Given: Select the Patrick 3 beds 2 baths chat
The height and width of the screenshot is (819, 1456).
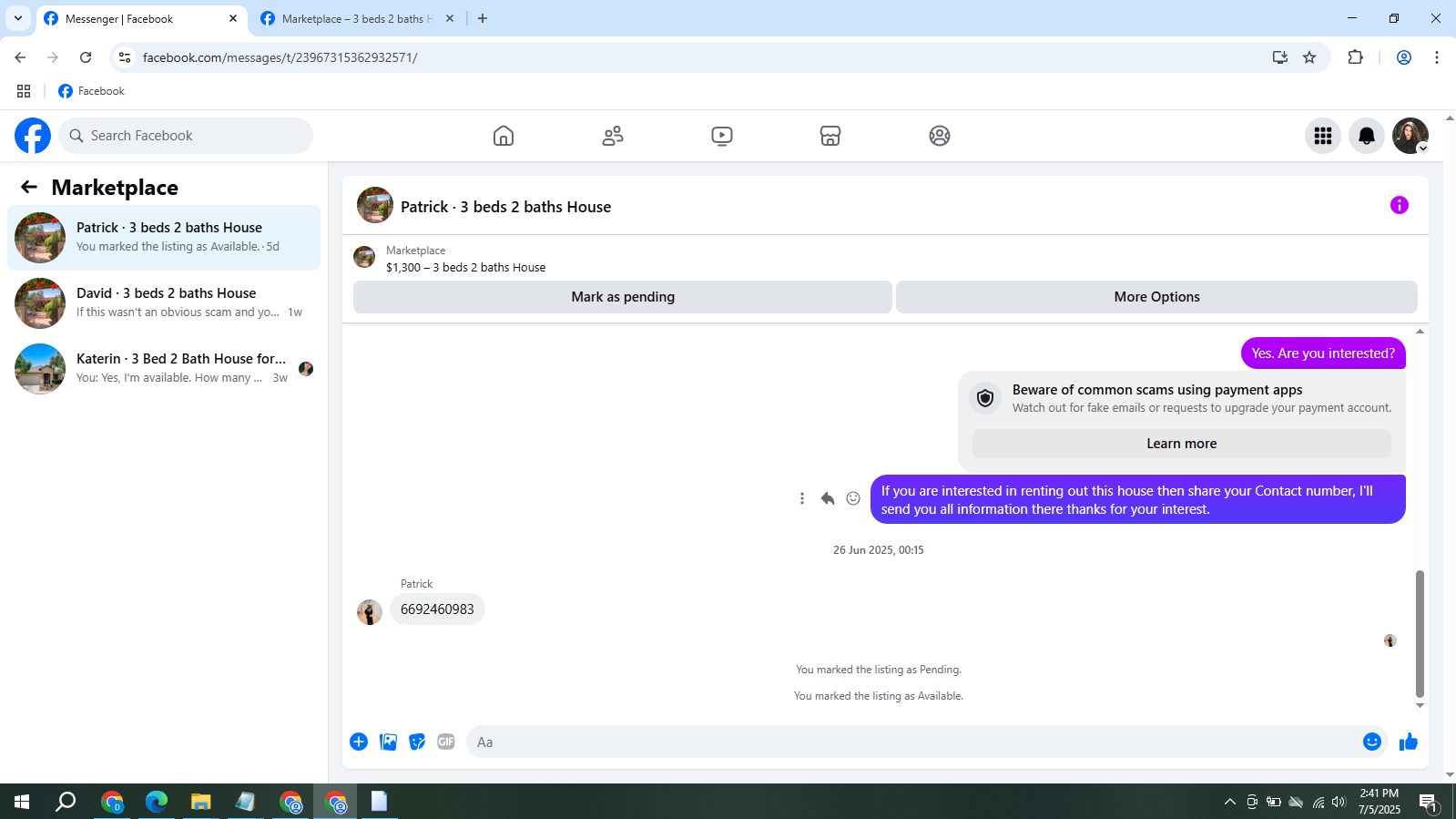Looking at the screenshot, I should click(164, 238).
